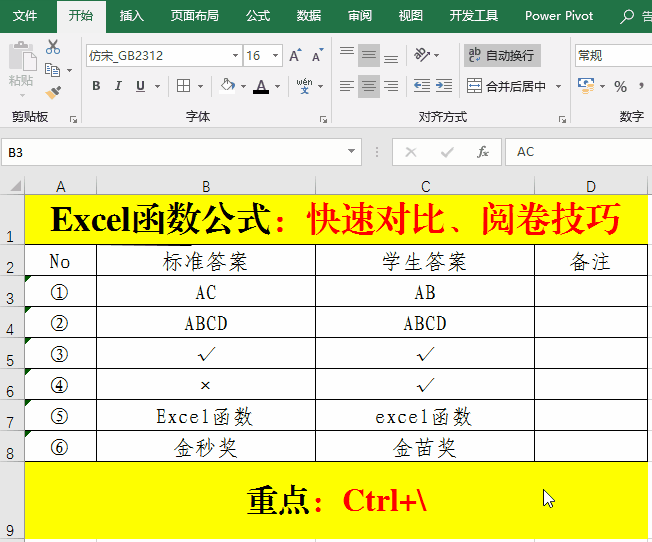Open alignment group dialog launcher
This screenshot has height=542, width=652.
click(x=562, y=120)
